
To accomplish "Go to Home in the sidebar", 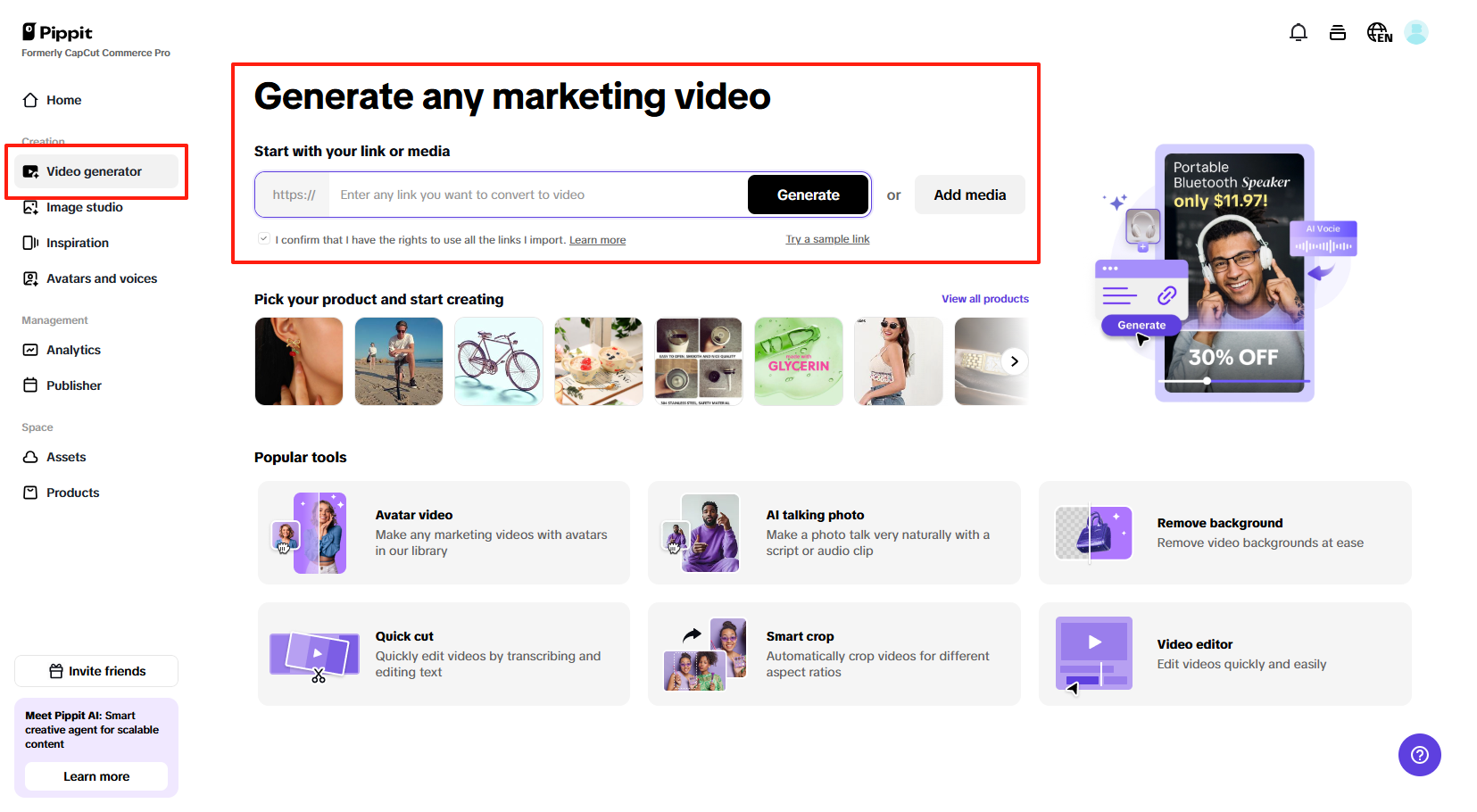I will (x=61, y=100).
